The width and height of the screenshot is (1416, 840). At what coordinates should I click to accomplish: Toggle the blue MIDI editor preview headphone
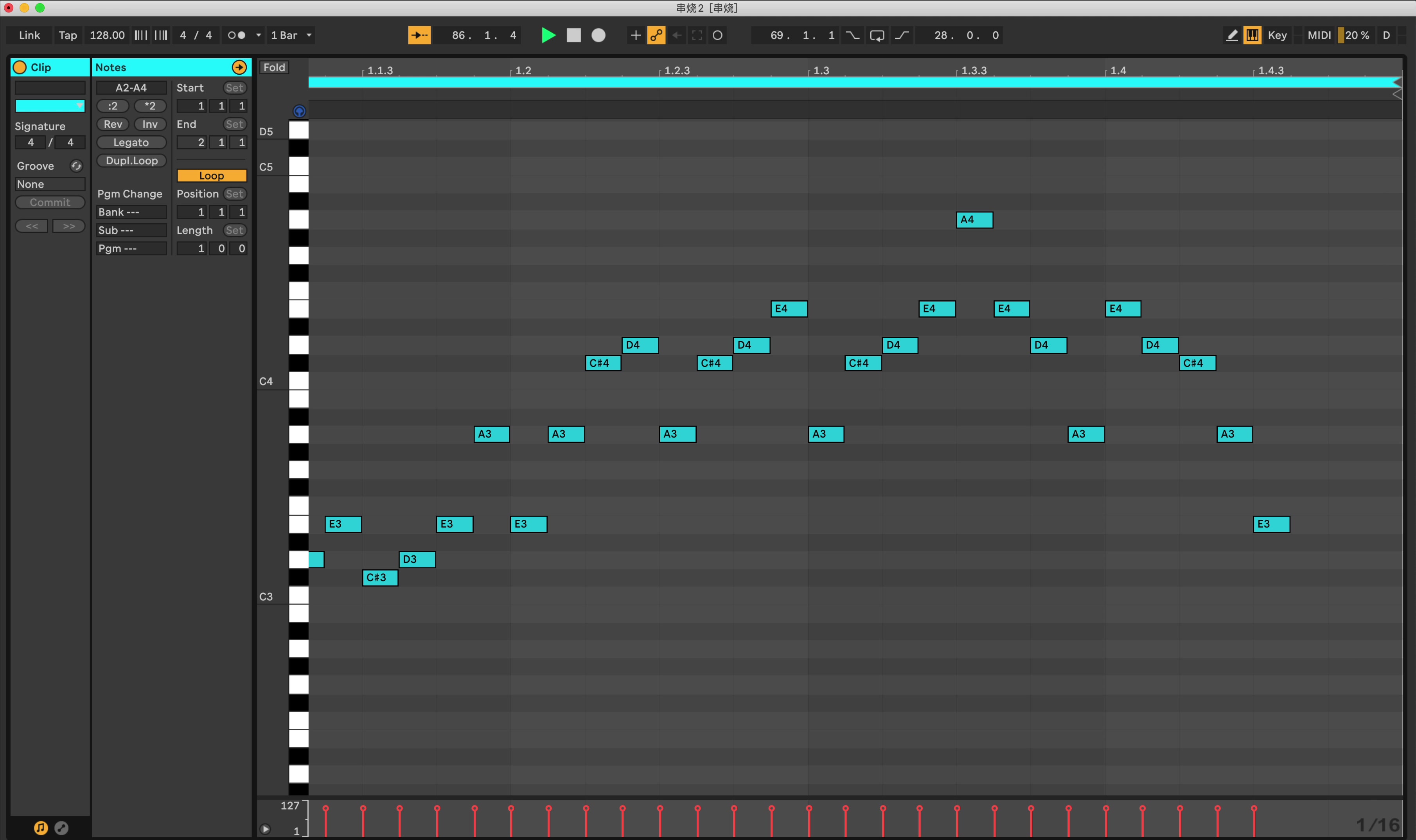[x=300, y=111]
